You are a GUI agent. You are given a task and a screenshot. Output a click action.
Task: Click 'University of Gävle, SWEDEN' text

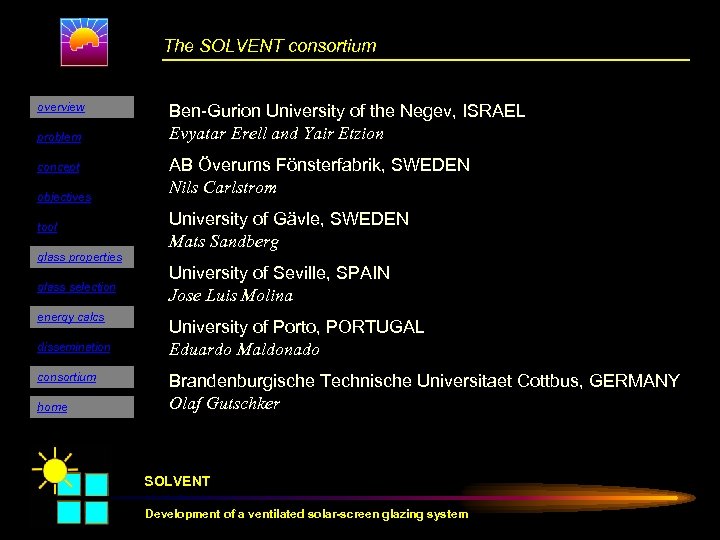289,219
